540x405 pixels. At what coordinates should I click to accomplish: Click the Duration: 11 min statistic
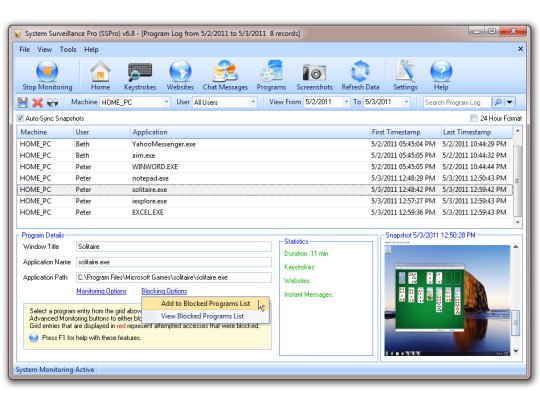coord(306,254)
